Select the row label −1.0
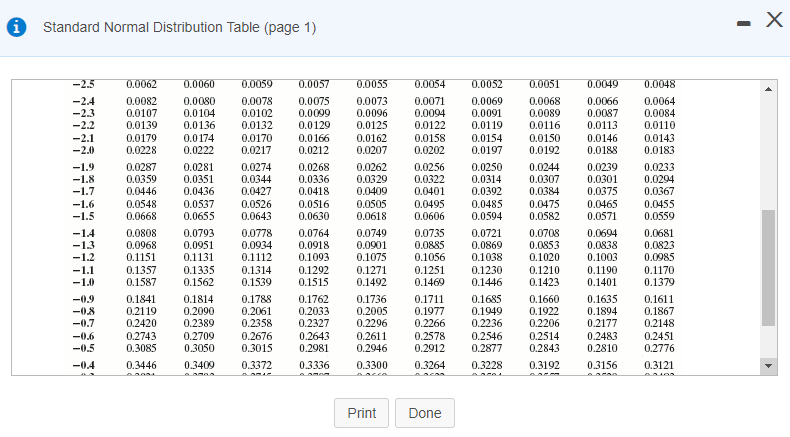Screen dimensions: 790x437 pyautogui.click(x=84, y=282)
